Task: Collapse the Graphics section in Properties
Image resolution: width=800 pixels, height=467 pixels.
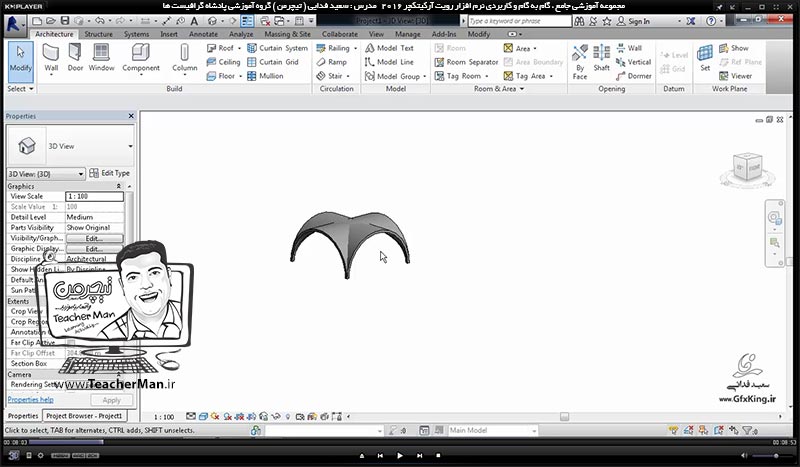Action: tap(118, 186)
